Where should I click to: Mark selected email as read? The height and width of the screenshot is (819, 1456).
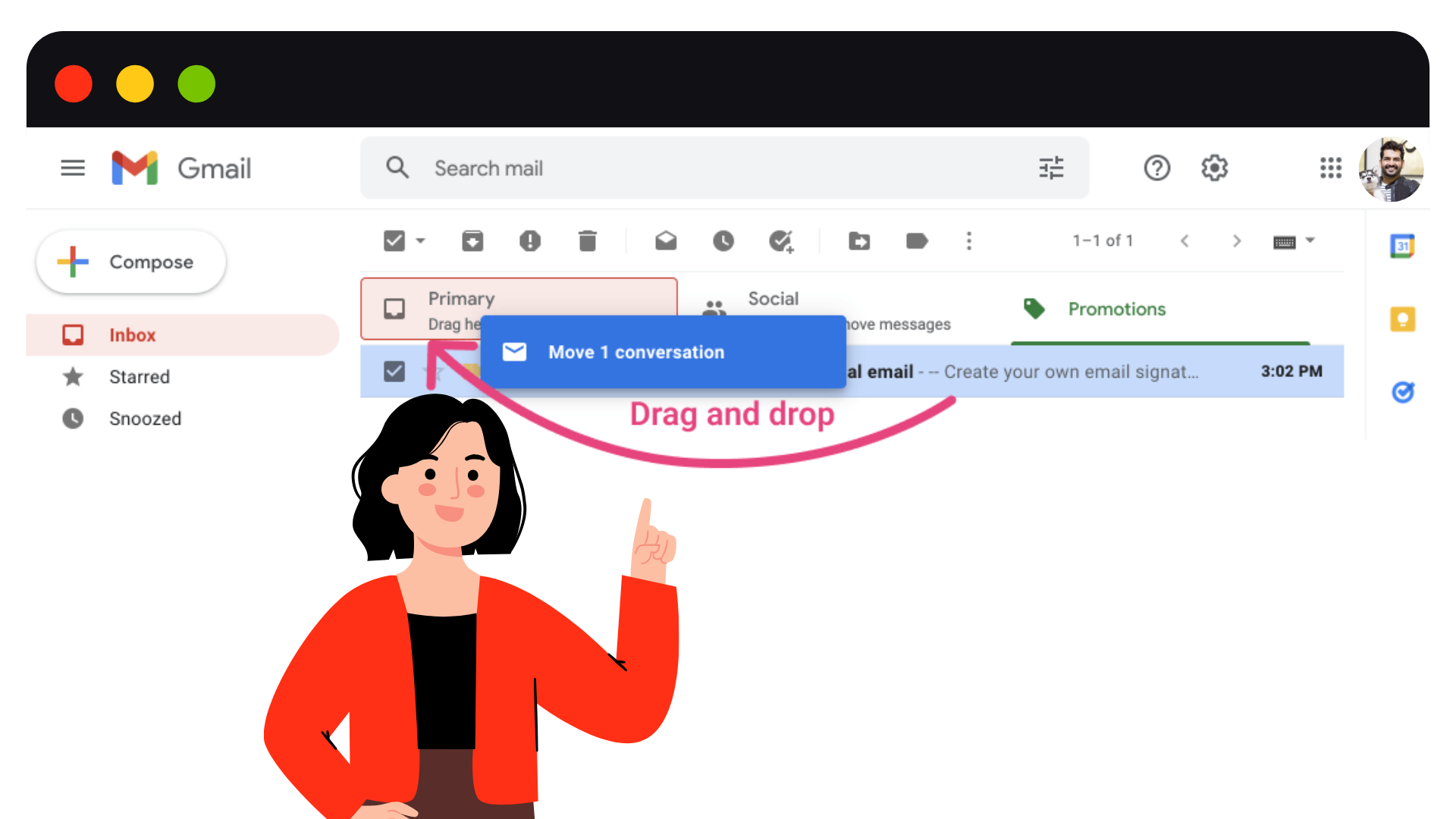click(666, 241)
